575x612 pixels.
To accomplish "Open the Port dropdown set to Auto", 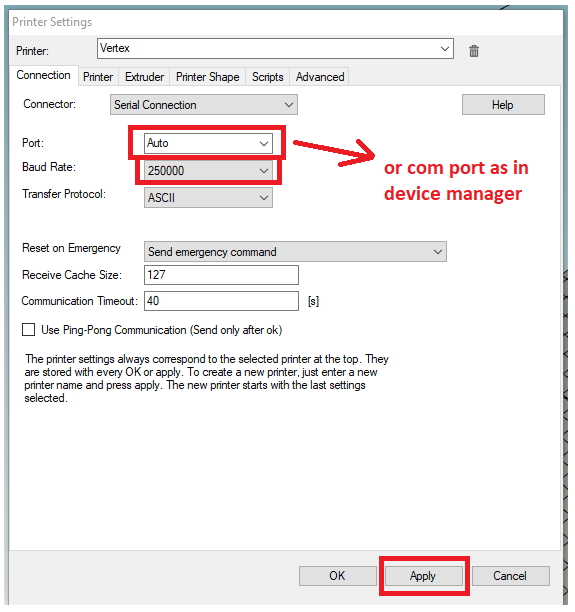I will pos(208,143).
